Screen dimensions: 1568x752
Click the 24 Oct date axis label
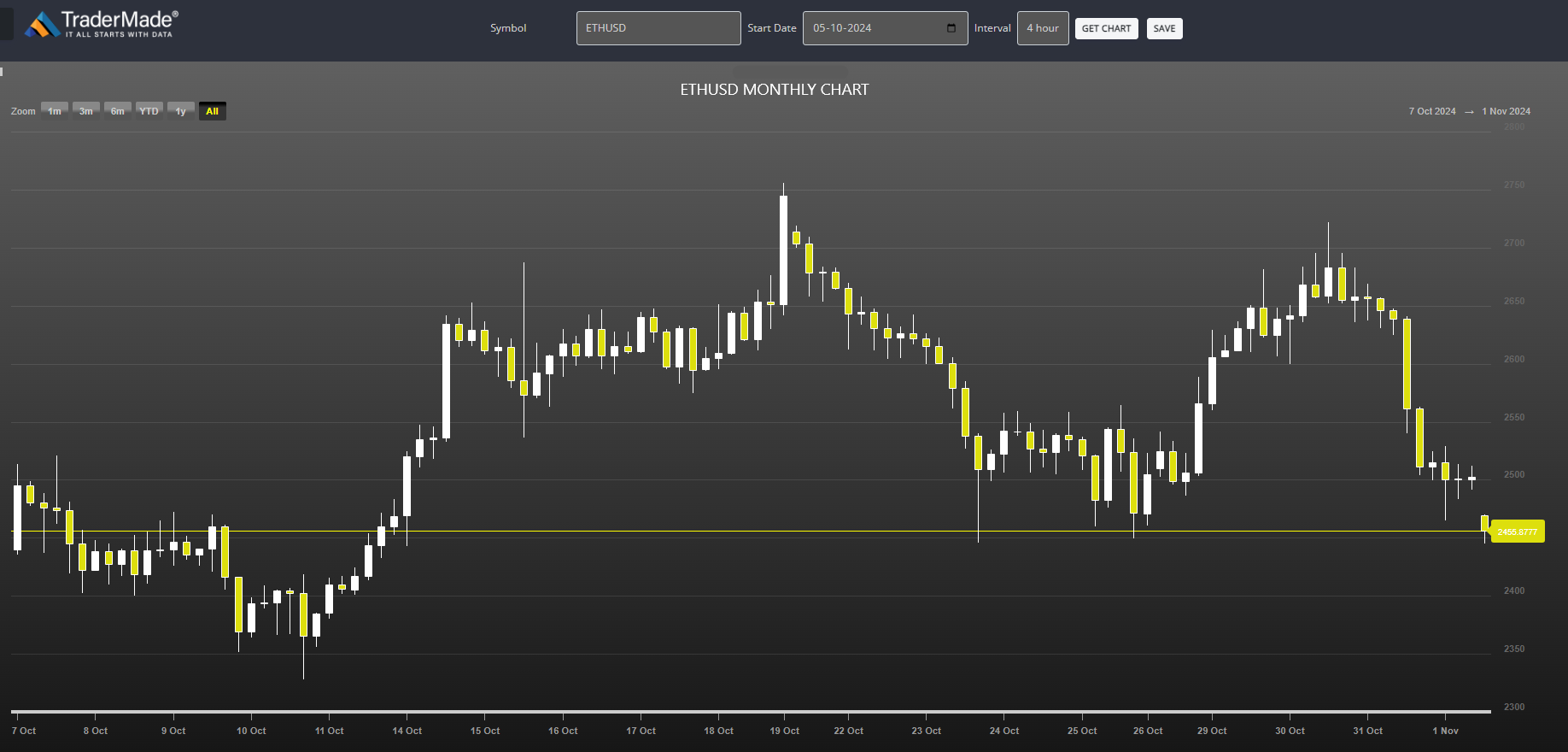point(1004,731)
